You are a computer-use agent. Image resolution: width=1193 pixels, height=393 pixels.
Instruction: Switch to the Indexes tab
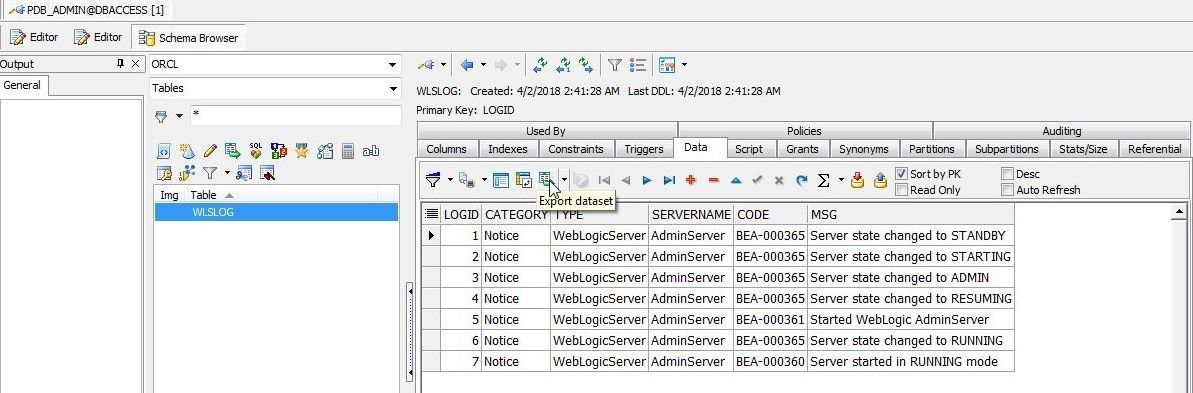507,149
